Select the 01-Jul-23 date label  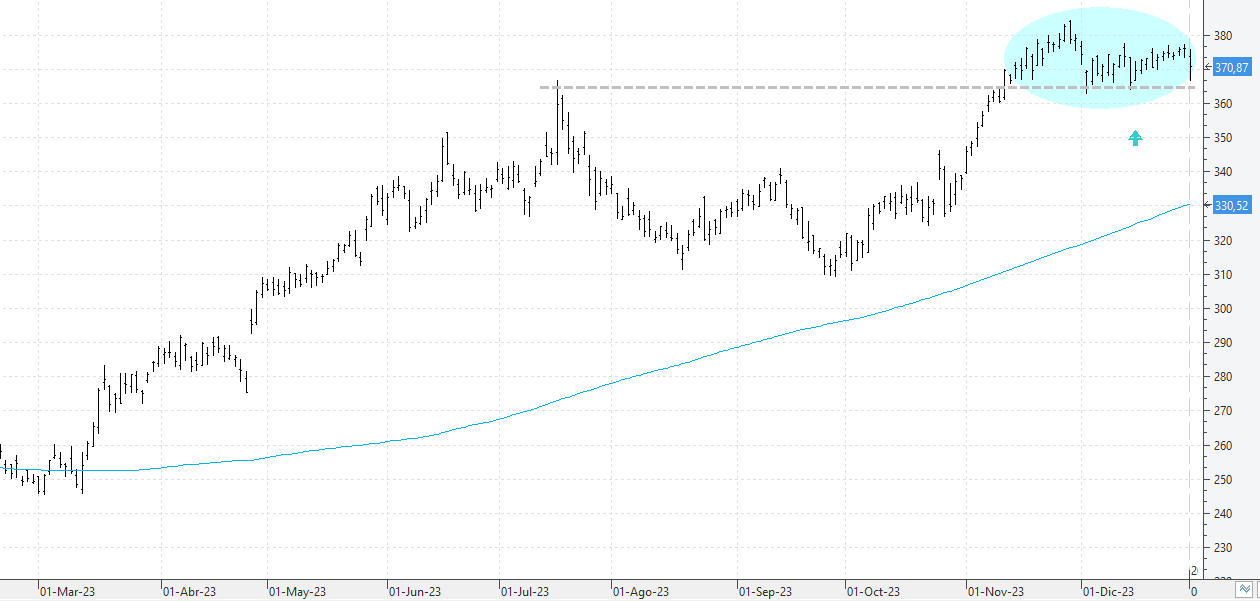point(525,591)
